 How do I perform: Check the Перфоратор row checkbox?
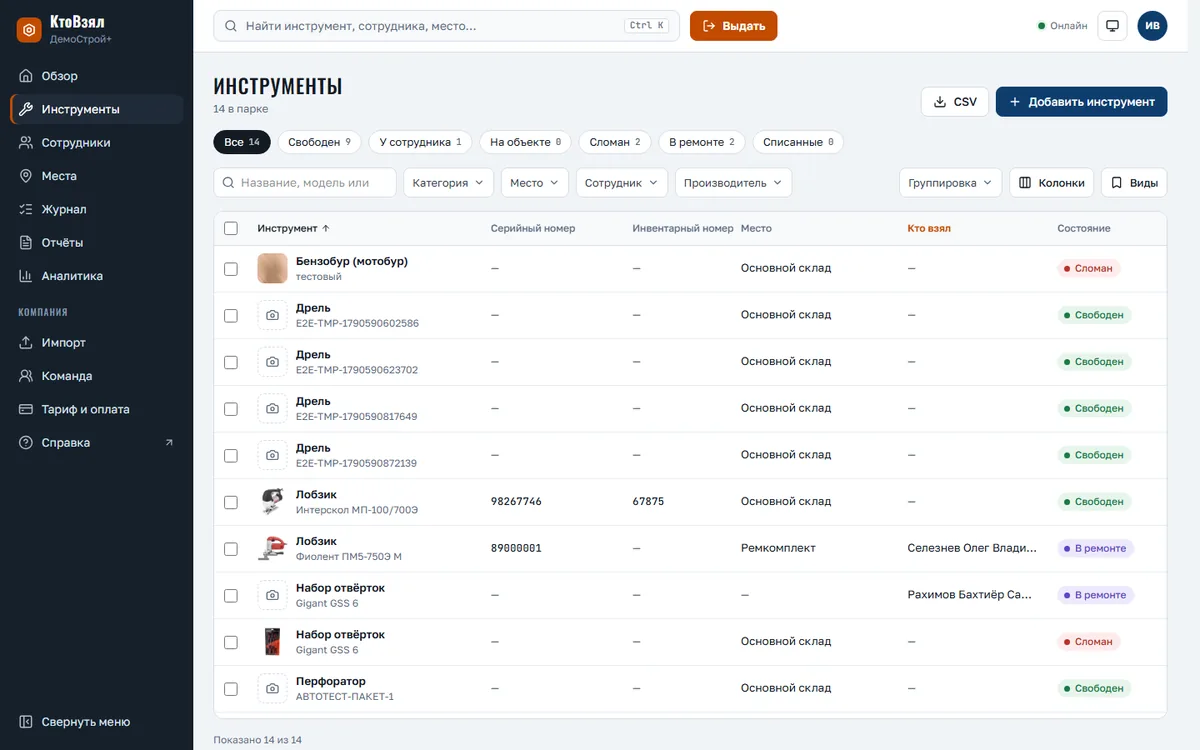coord(231,689)
